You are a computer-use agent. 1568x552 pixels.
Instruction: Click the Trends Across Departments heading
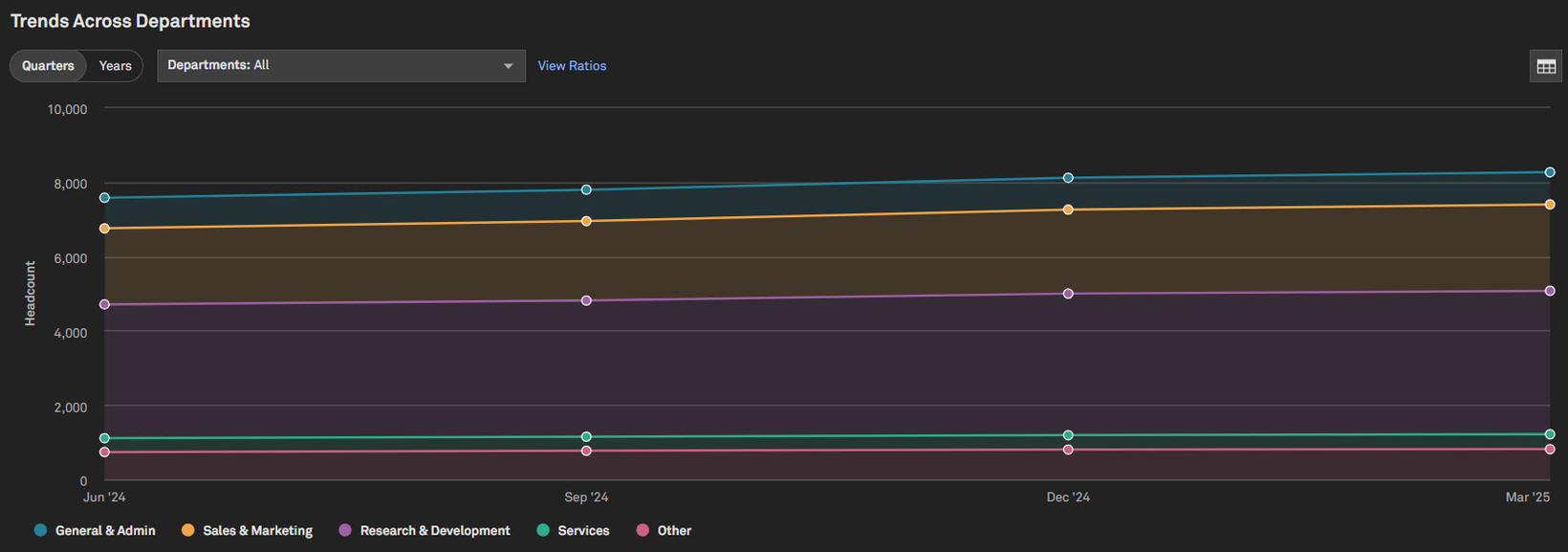(130, 21)
